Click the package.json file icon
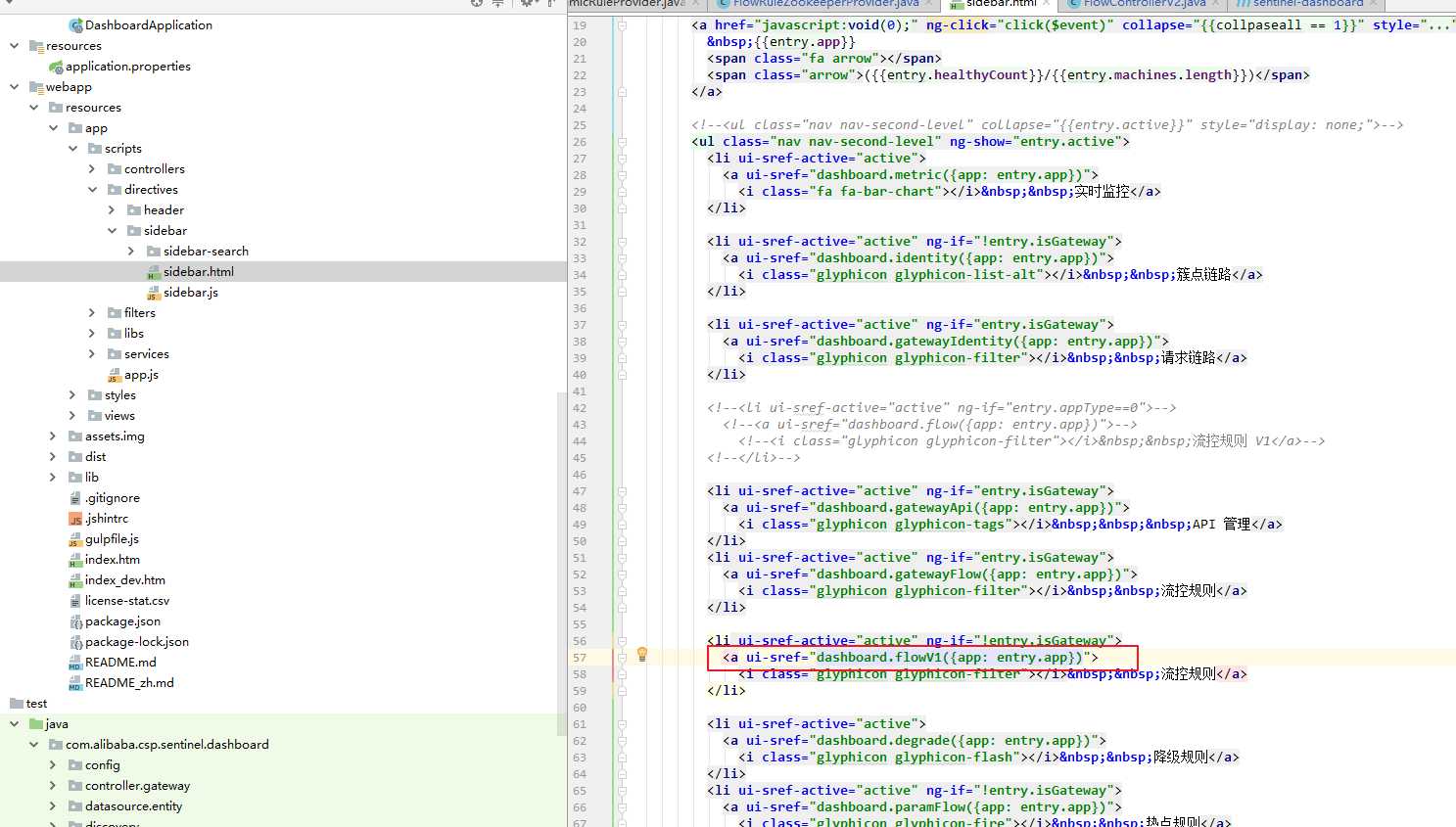 click(75, 621)
